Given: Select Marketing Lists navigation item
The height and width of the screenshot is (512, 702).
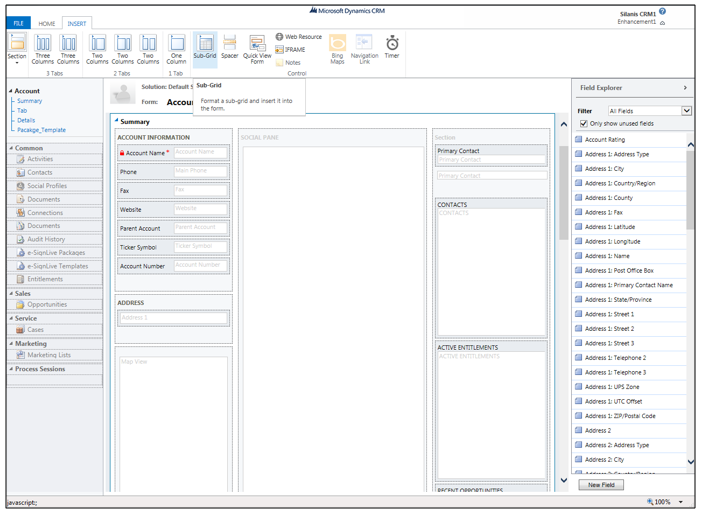Looking at the screenshot, I should coord(55,355).
